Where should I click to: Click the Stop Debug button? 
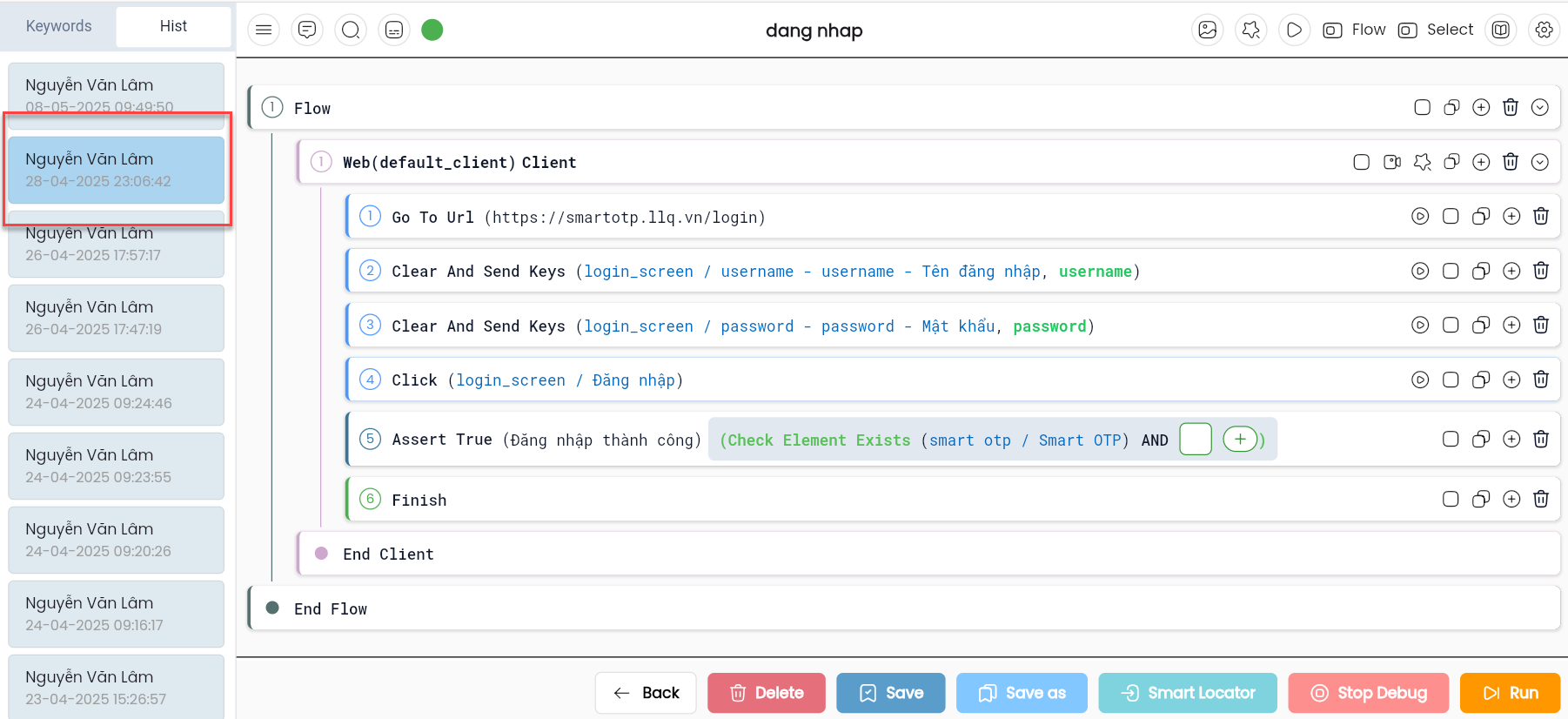[1369, 693]
